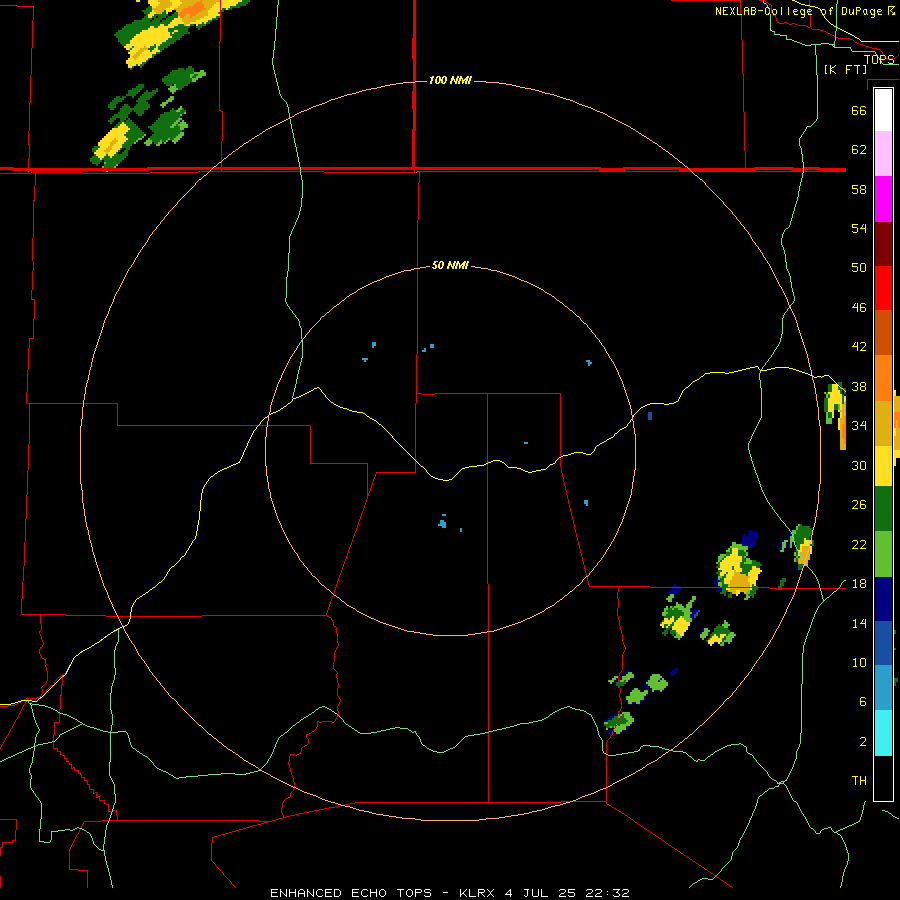Click legend value "30"

click(859, 465)
